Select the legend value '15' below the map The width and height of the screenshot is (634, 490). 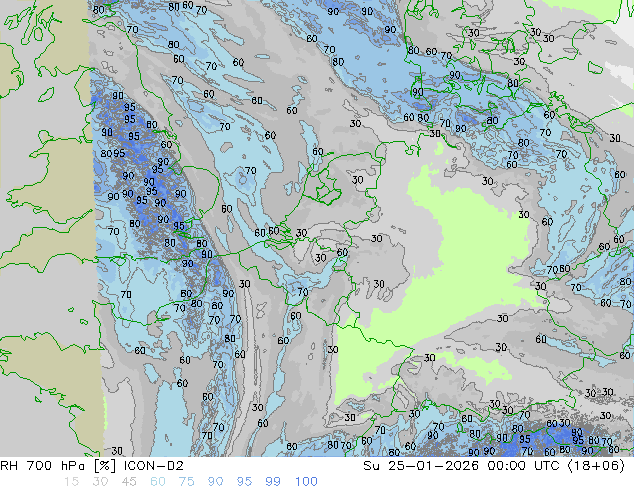(x=71, y=482)
